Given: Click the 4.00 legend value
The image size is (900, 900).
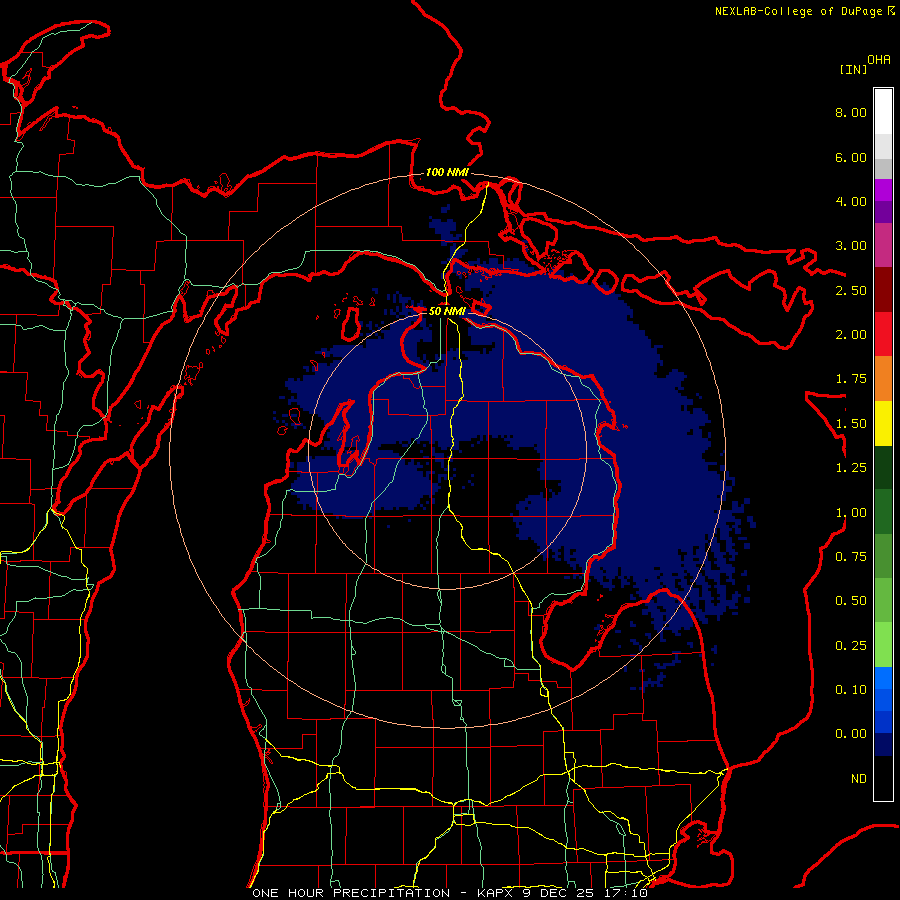Looking at the screenshot, I should pyautogui.click(x=851, y=201).
